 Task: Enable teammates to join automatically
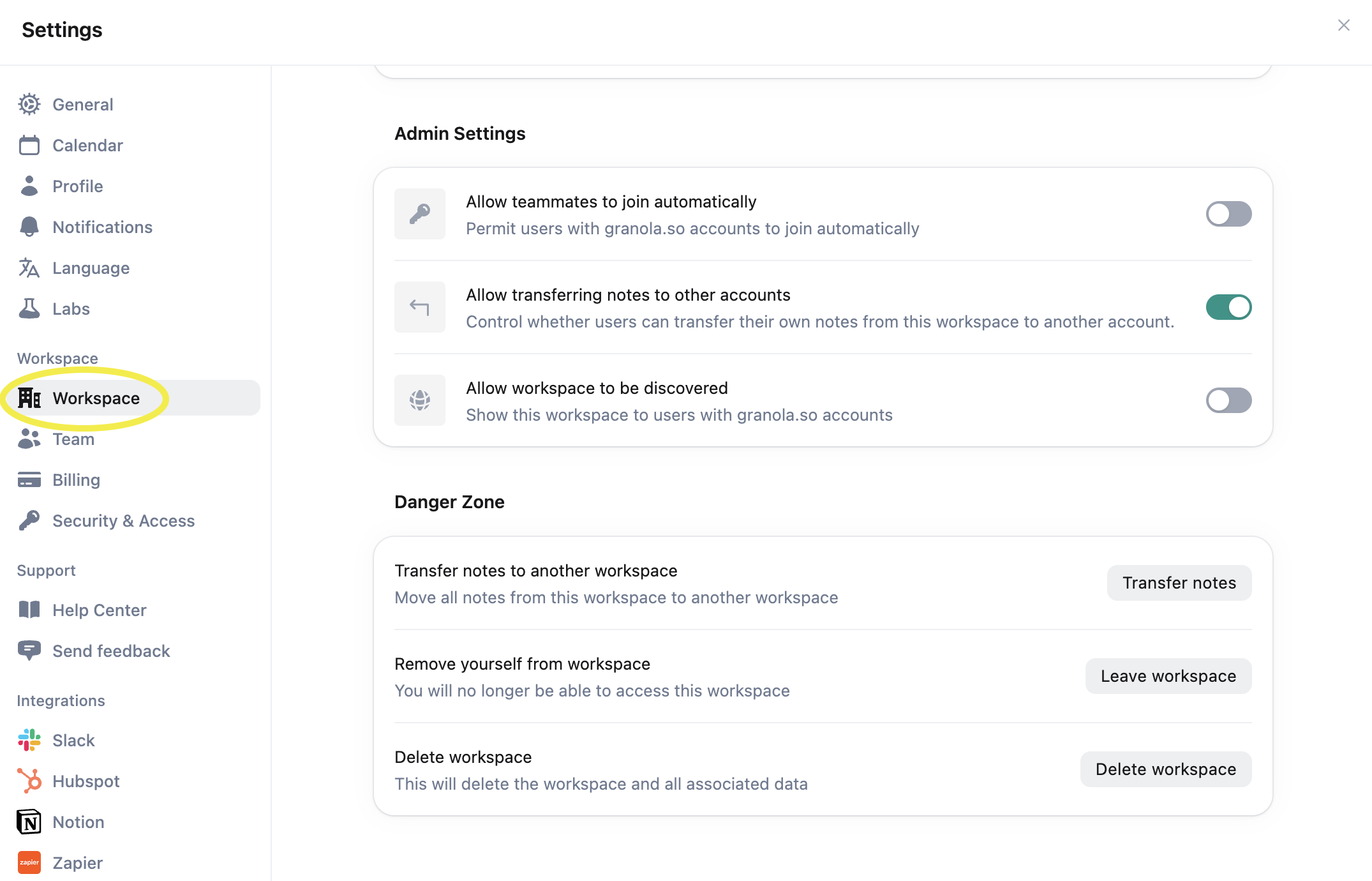point(1228,214)
